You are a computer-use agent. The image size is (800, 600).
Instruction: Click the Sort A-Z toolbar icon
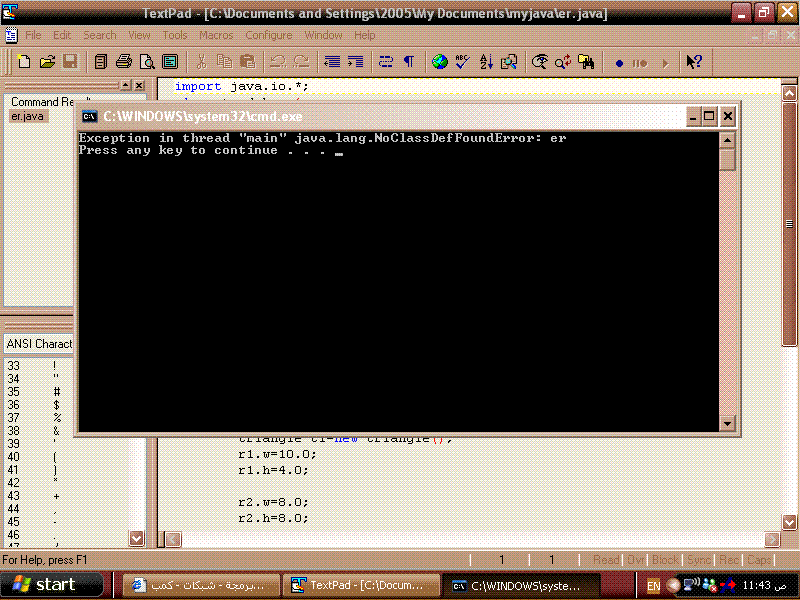coord(486,62)
